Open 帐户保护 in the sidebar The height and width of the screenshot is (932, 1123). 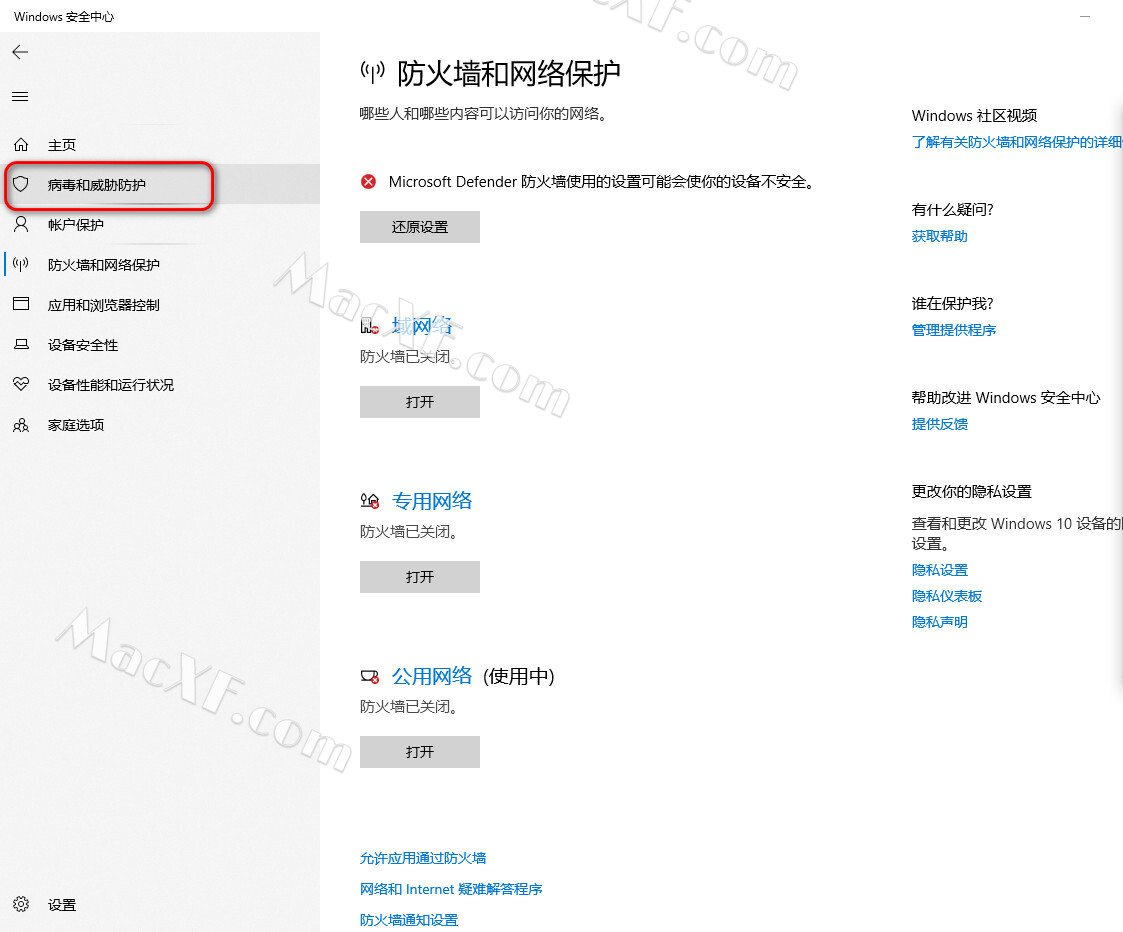click(x=160, y=224)
